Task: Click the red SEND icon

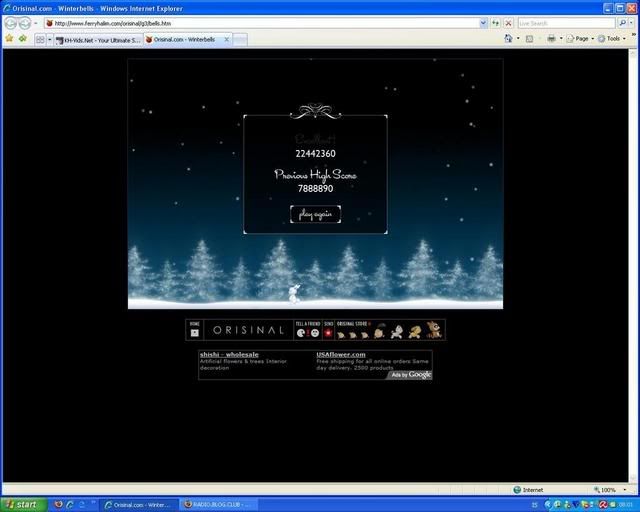Action: [328, 333]
